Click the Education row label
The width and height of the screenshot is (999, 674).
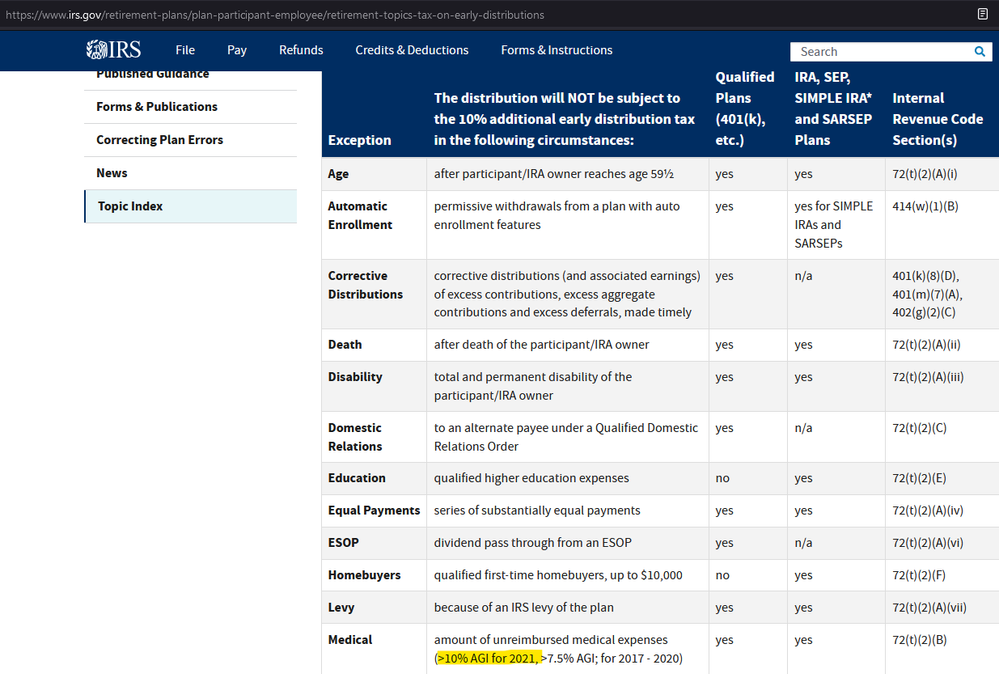(x=357, y=478)
